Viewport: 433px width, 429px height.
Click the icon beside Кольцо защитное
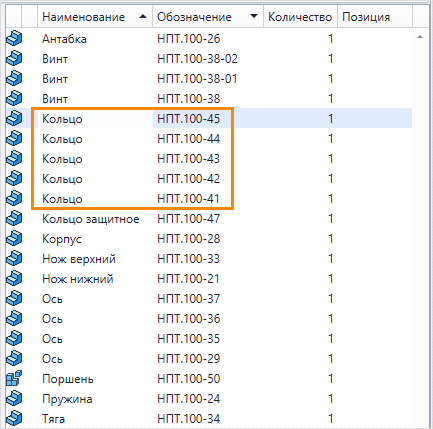click(14, 219)
